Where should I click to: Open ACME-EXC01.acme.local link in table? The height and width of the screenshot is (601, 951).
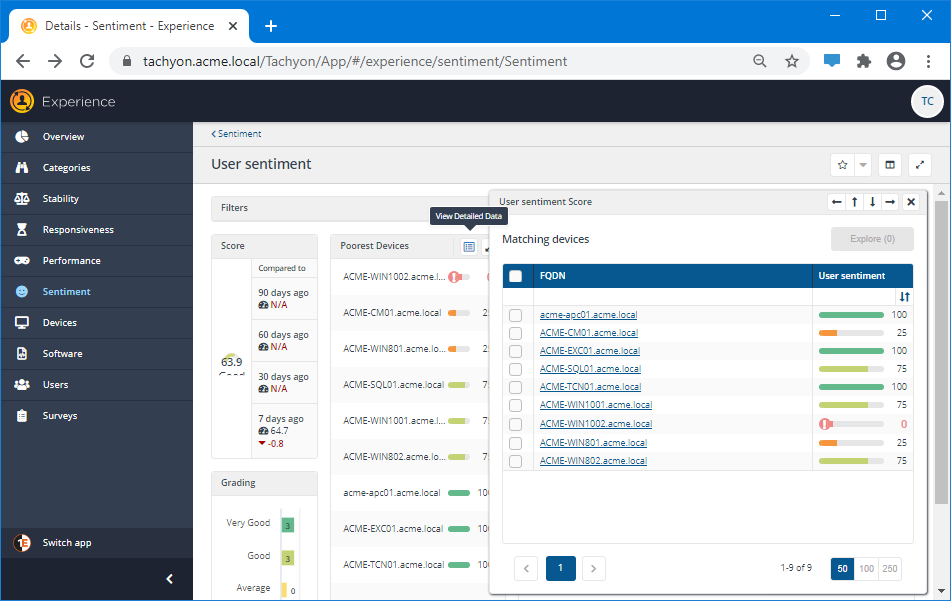click(590, 351)
